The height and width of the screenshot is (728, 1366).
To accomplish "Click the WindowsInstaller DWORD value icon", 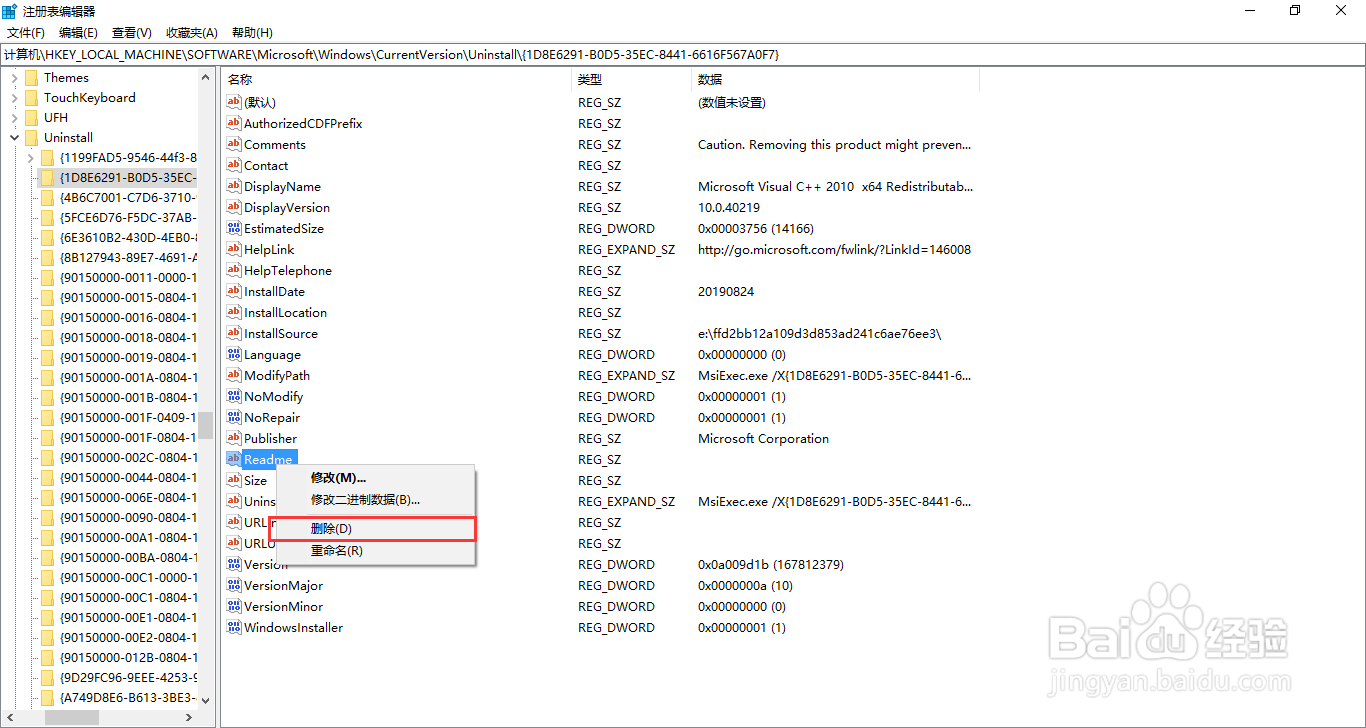I will [234, 627].
